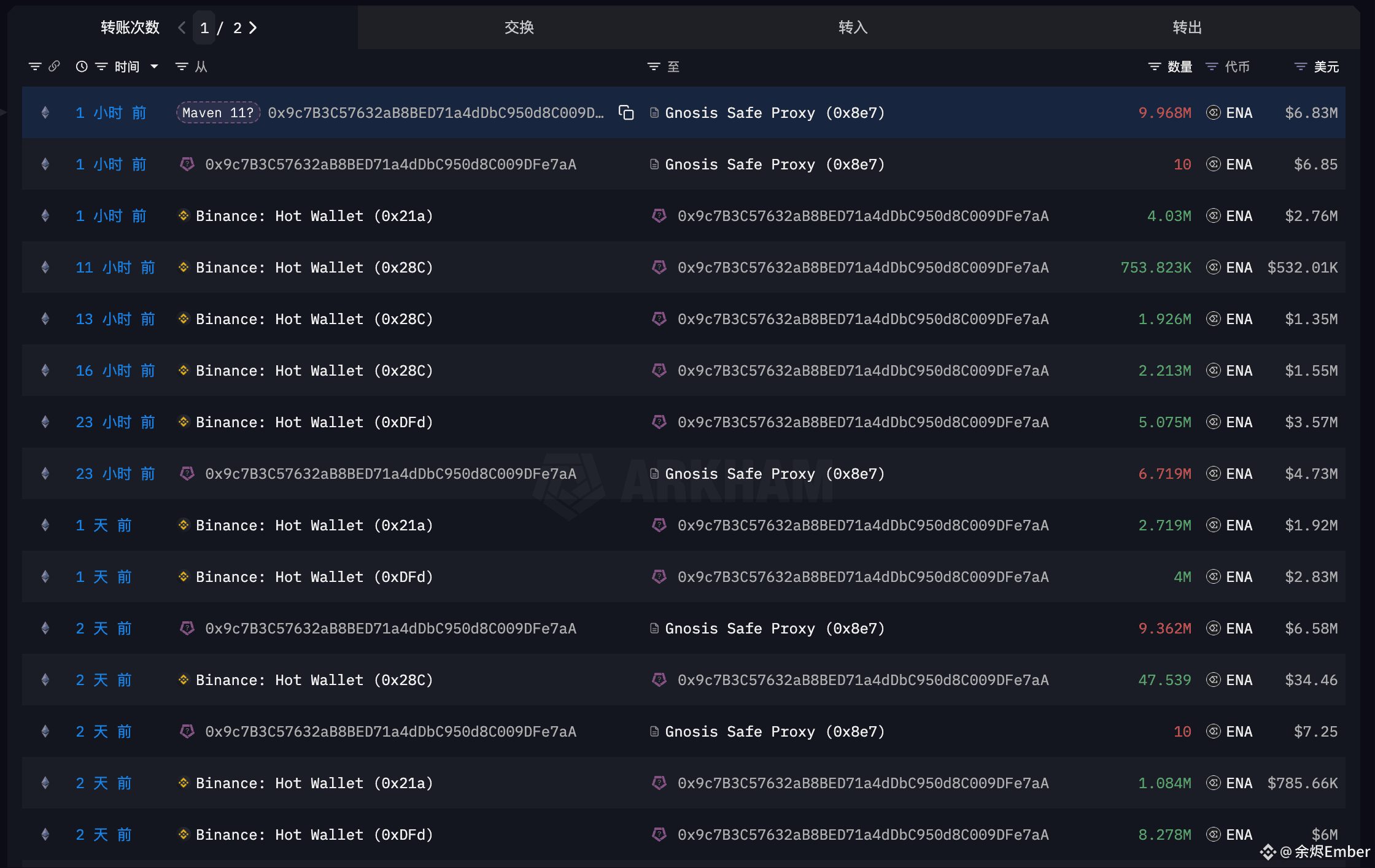Open the 美元 USD value filter
This screenshot has height=868, width=1375.
[1301, 66]
